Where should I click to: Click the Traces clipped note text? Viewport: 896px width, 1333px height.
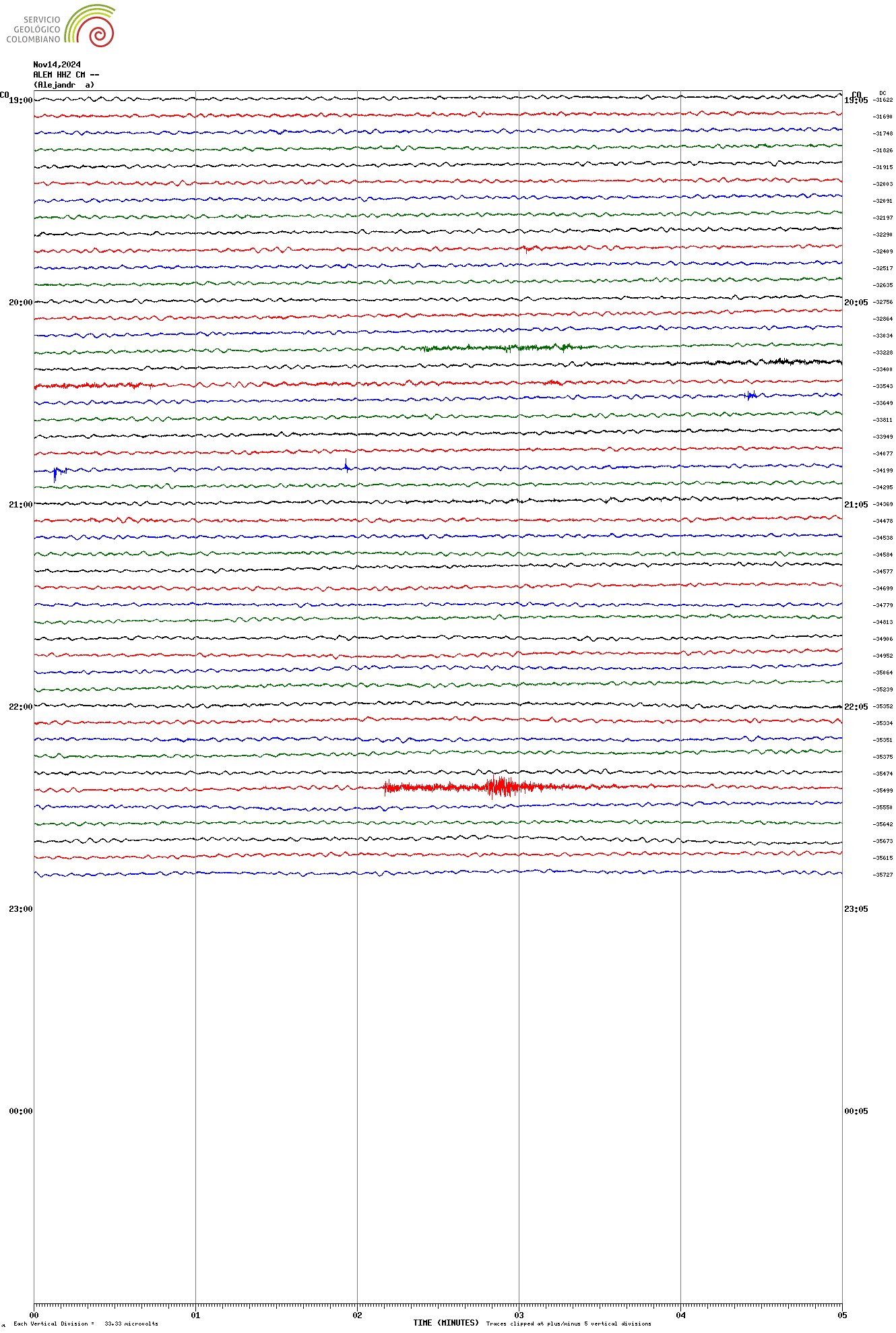click(x=569, y=1324)
